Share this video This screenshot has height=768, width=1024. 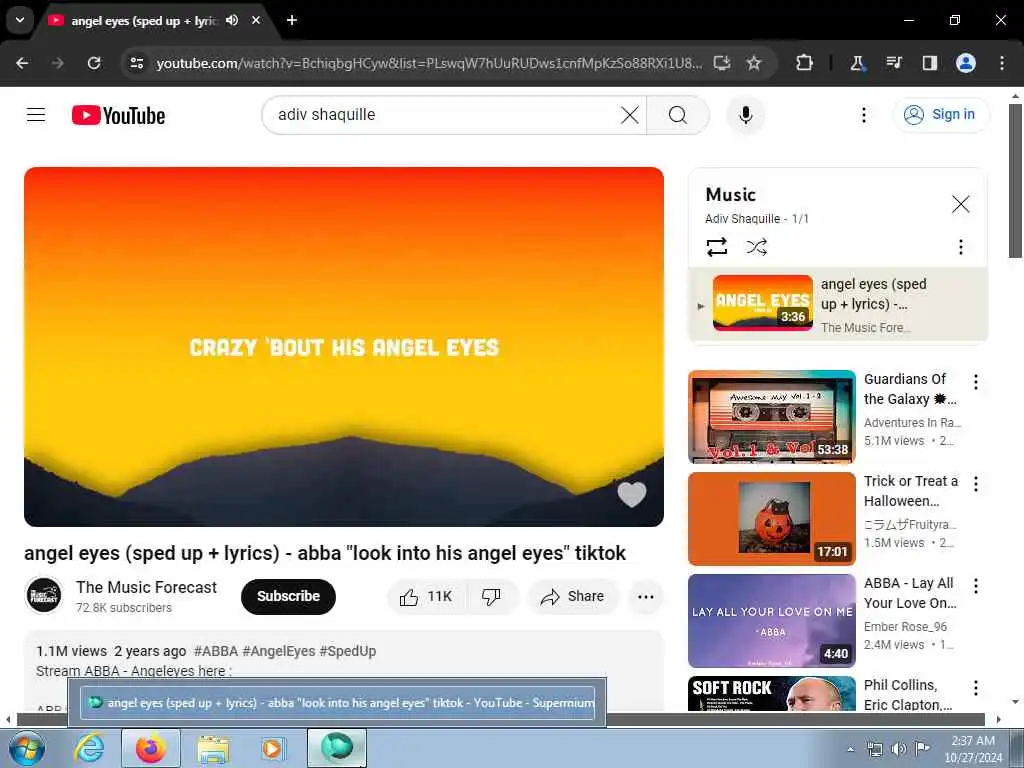click(x=572, y=596)
